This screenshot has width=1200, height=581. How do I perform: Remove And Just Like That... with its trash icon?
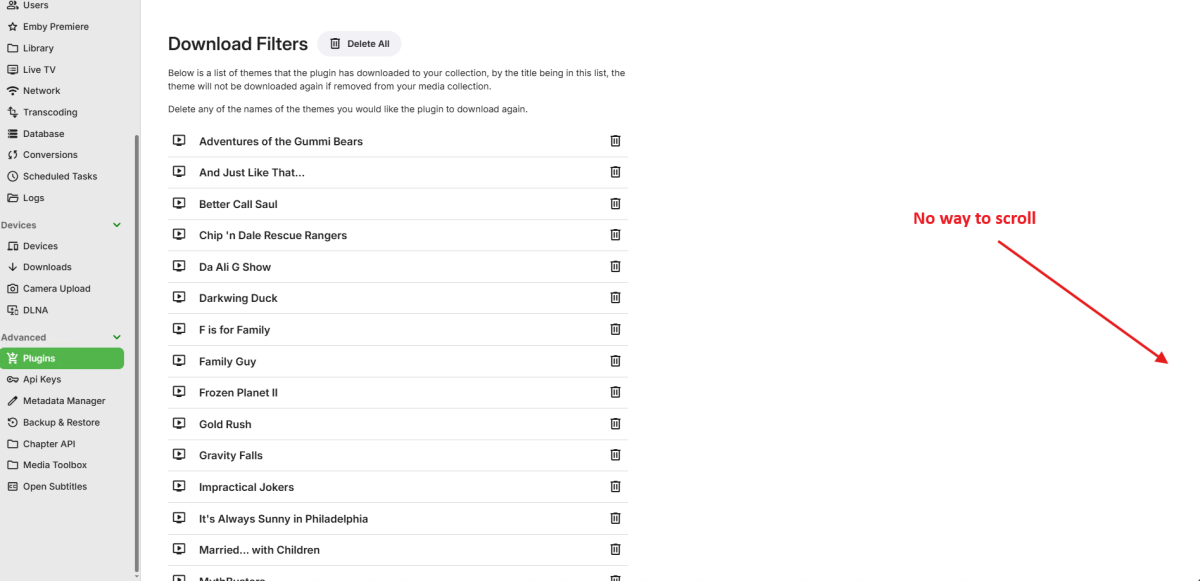coord(615,172)
